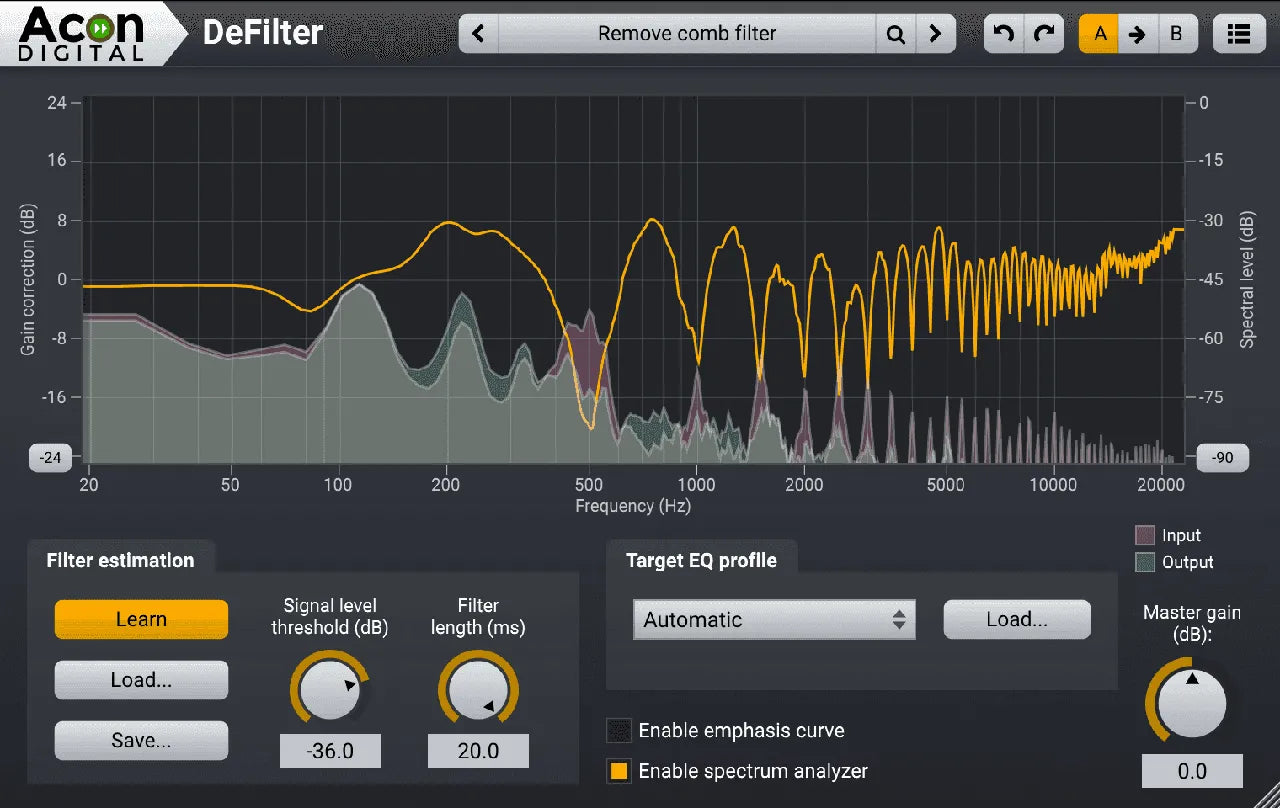Click the redo arrow

click(x=1044, y=33)
